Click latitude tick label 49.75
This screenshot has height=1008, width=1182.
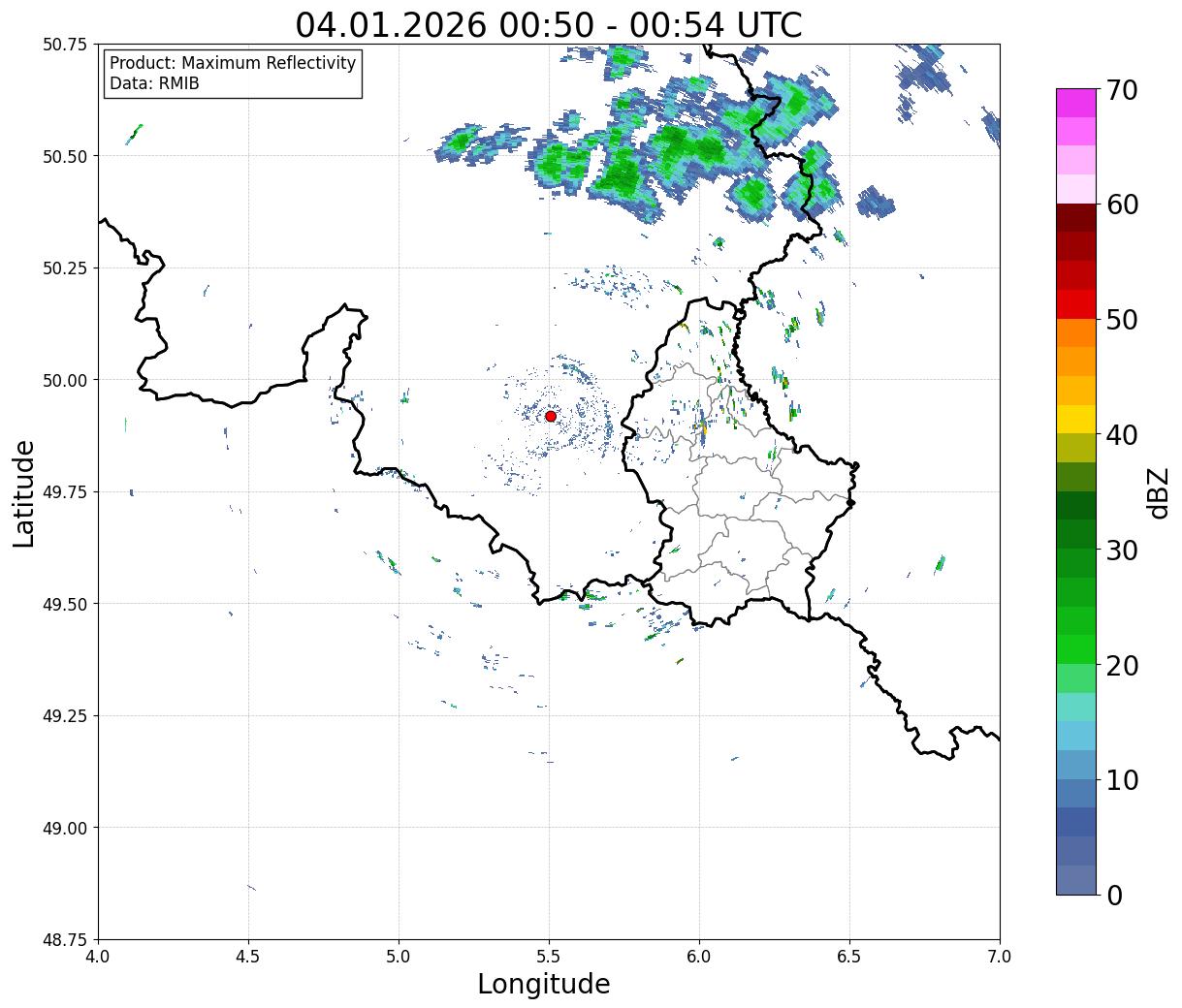pyautogui.click(x=65, y=492)
